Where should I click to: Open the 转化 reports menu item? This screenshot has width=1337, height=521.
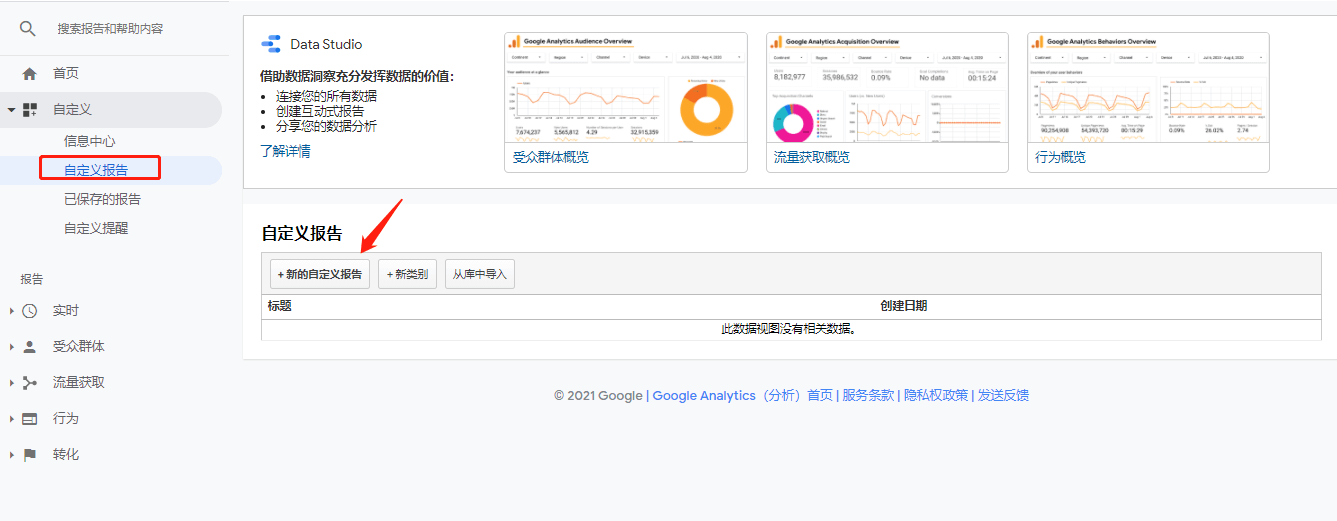66,455
